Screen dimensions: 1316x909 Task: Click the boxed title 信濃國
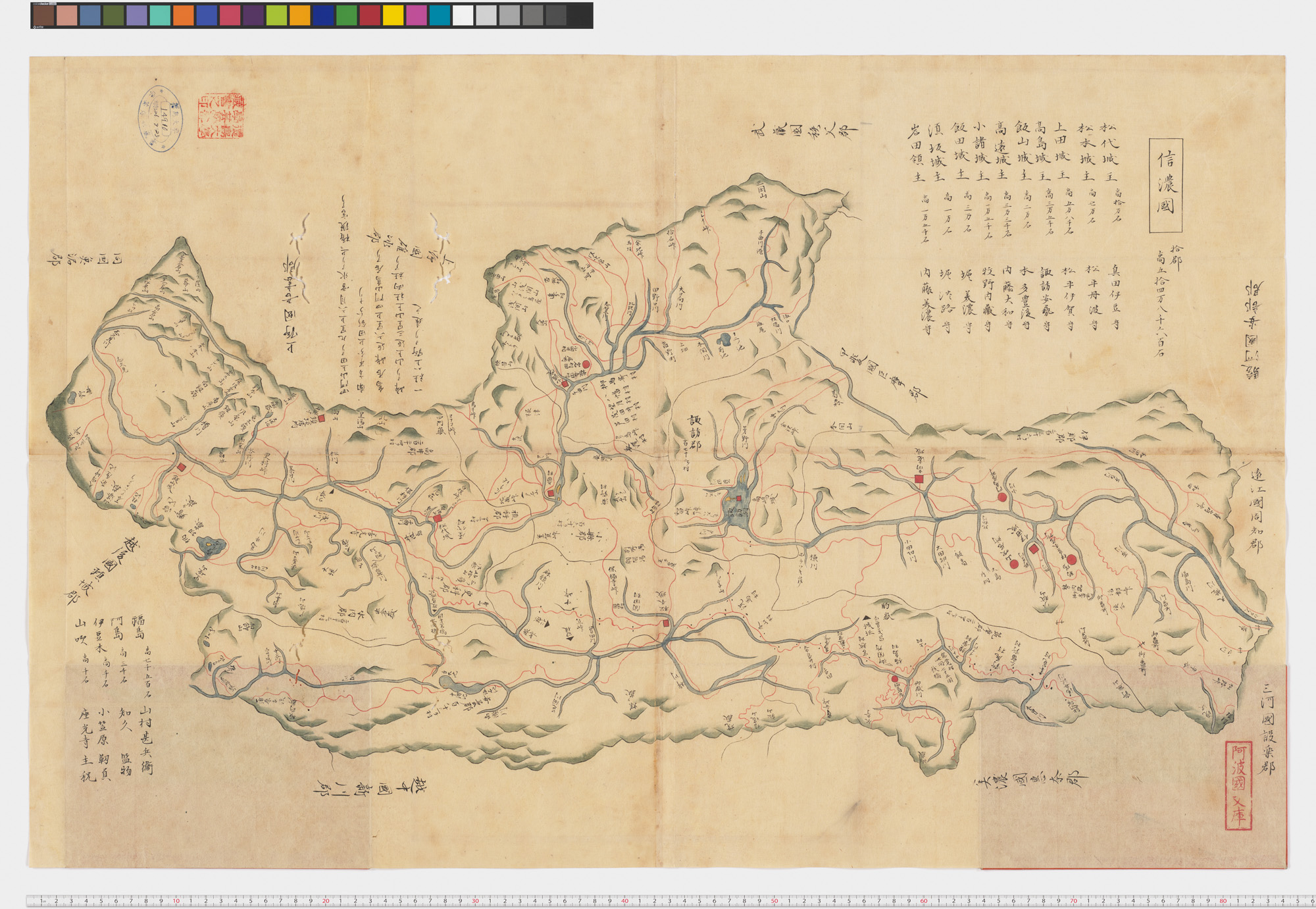click(1165, 186)
